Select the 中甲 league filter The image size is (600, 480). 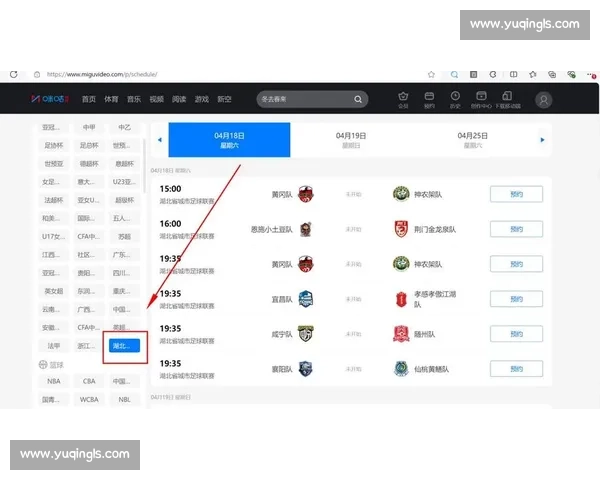click(89, 127)
